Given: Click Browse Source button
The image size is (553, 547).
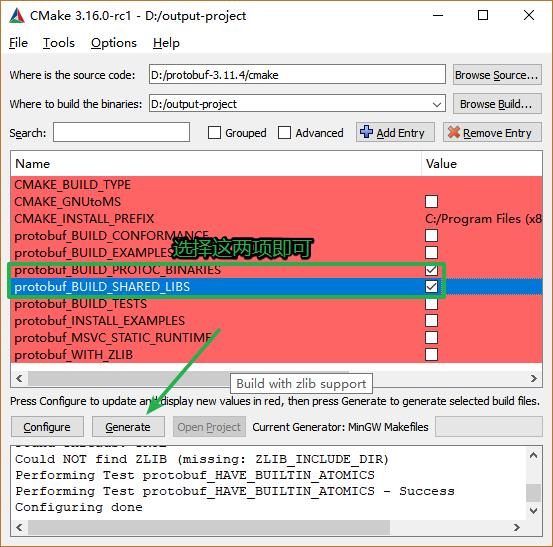Looking at the screenshot, I should point(497,75).
